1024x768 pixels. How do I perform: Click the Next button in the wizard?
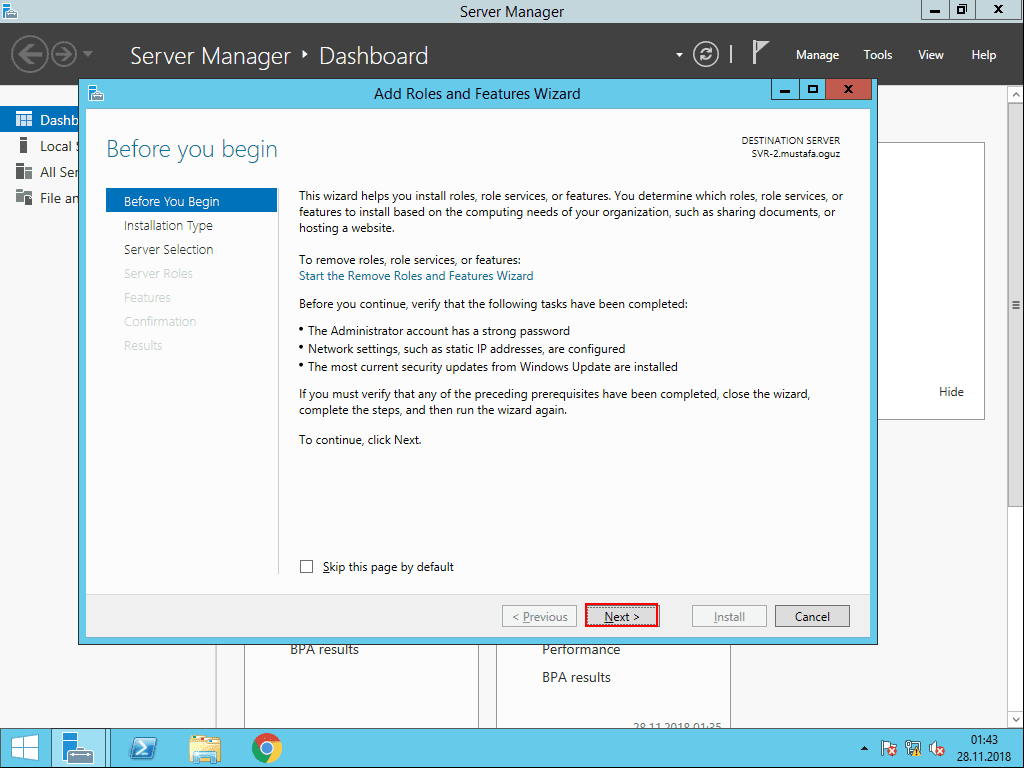coord(621,615)
